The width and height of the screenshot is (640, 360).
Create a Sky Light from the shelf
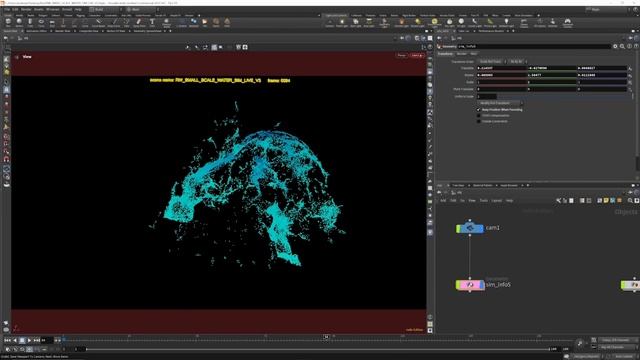[449, 22]
